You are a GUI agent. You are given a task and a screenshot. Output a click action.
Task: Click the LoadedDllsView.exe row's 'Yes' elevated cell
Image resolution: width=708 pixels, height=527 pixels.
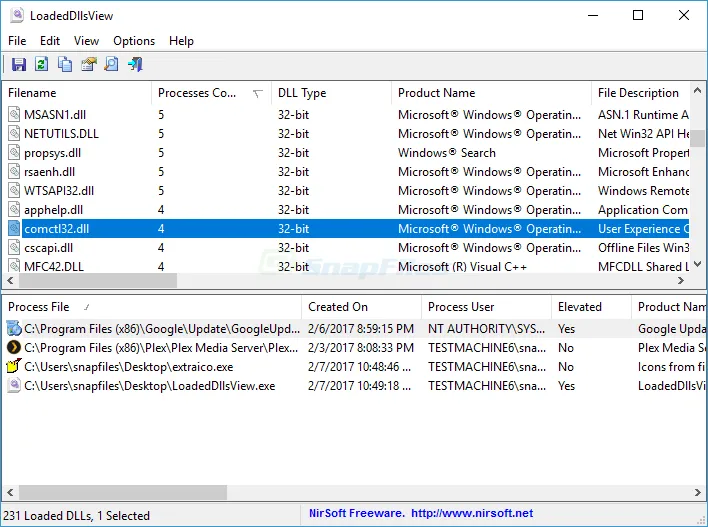click(x=566, y=386)
